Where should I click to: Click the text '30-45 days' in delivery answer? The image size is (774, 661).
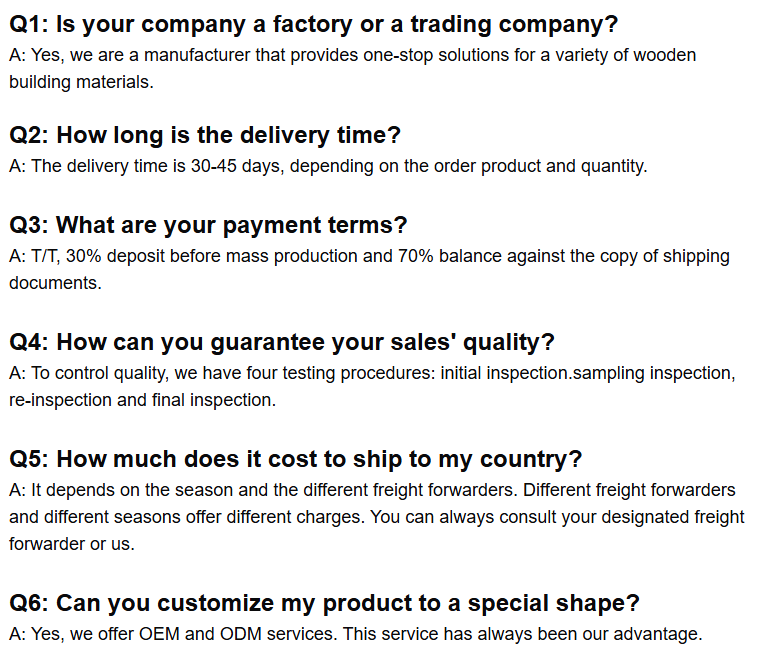coord(237,166)
